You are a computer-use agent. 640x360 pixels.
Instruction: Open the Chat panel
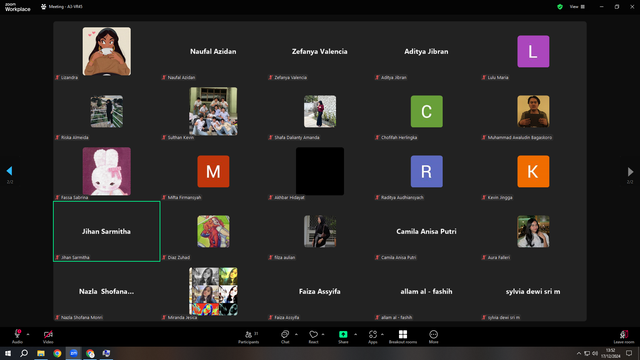coord(285,337)
